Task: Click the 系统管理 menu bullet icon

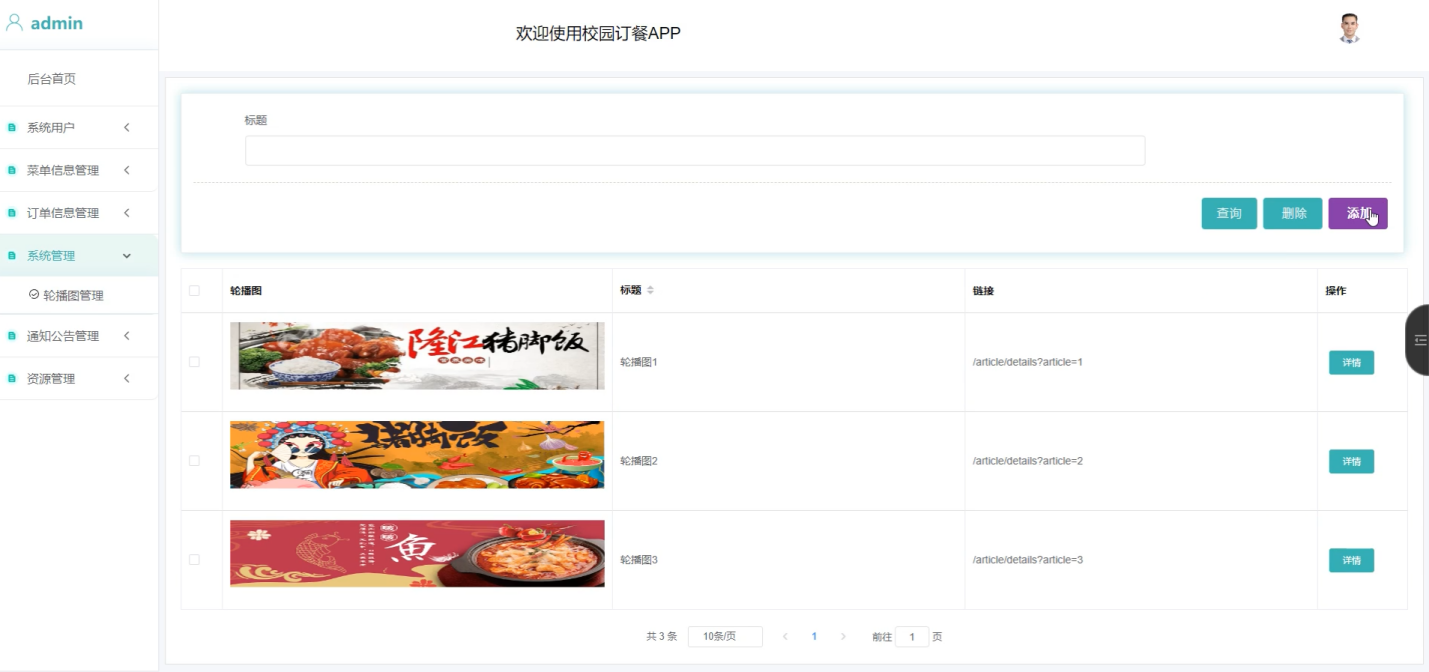Action: [x=12, y=256]
